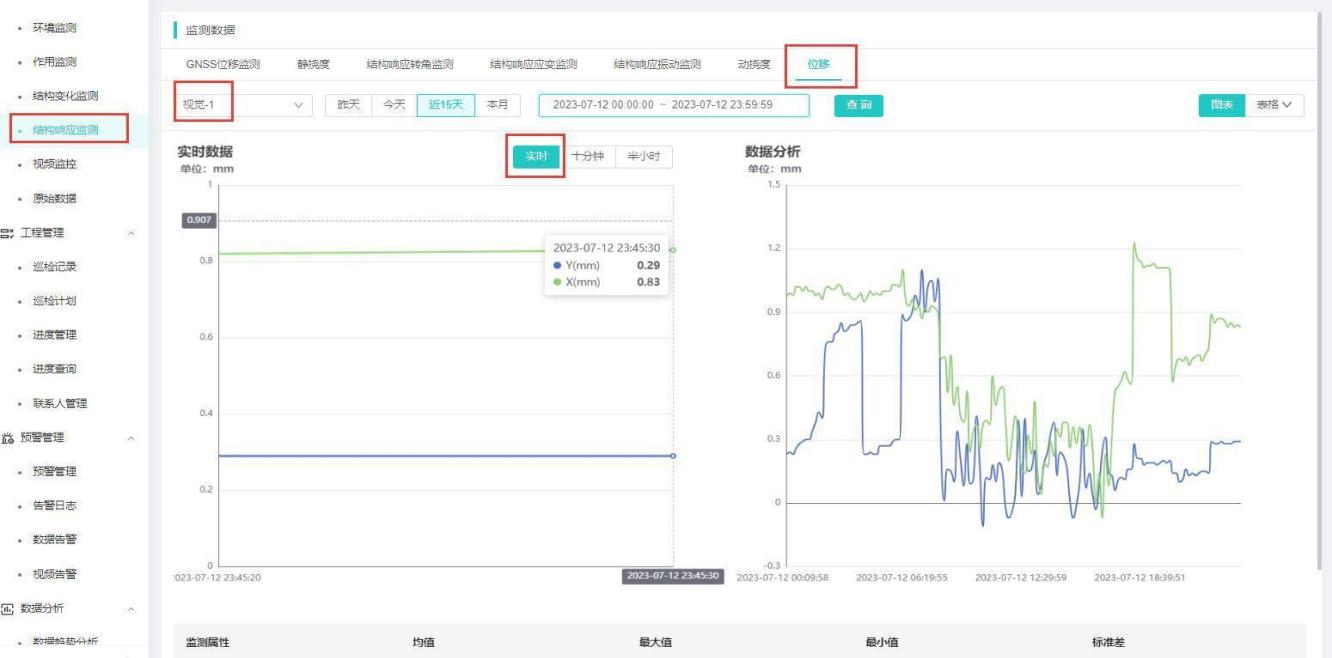
Task: Open 视频监控 in the sidebar
Action: 54,164
